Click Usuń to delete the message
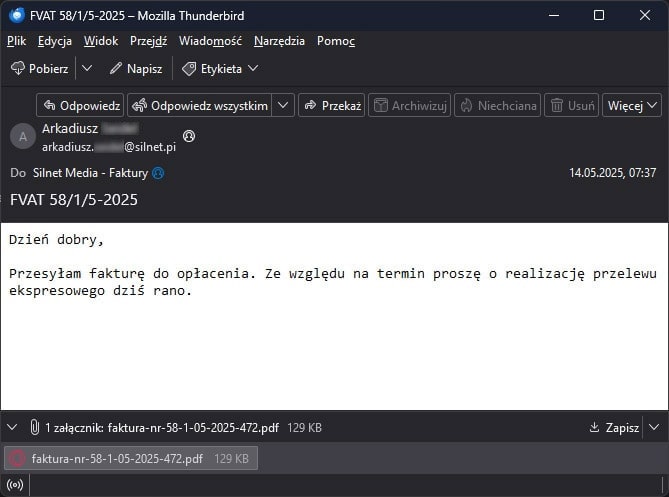The height and width of the screenshot is (497, 669). tap(572, 105)
